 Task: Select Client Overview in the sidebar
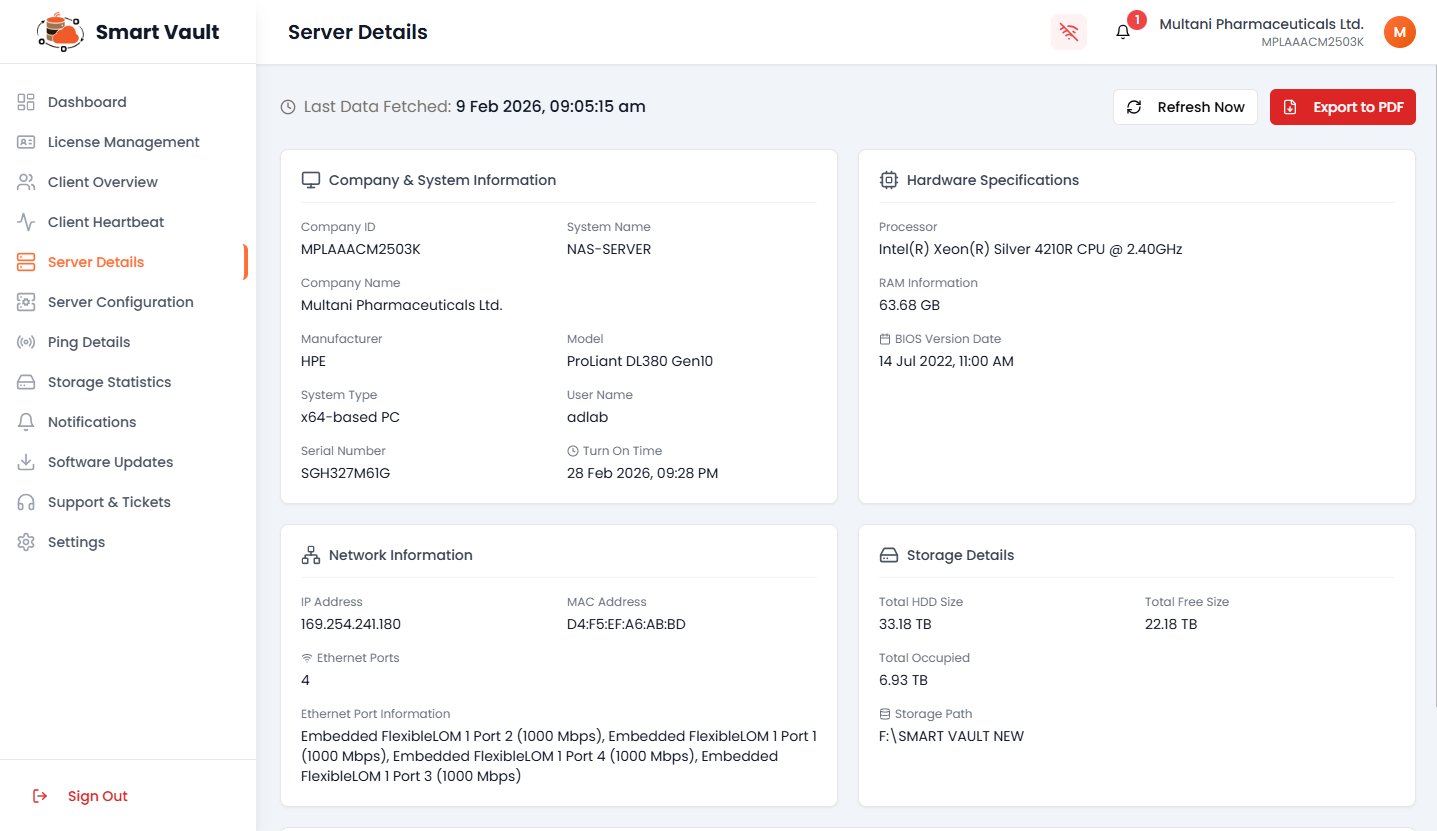tap(103, 181)
